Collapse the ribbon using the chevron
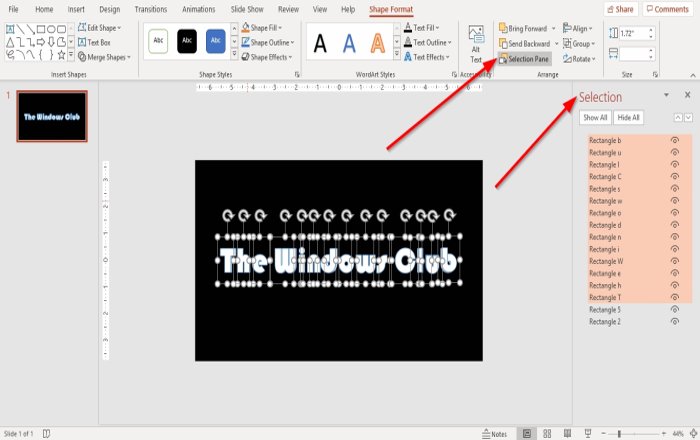The height and width of the screenshot is (440, 700). 693,75
